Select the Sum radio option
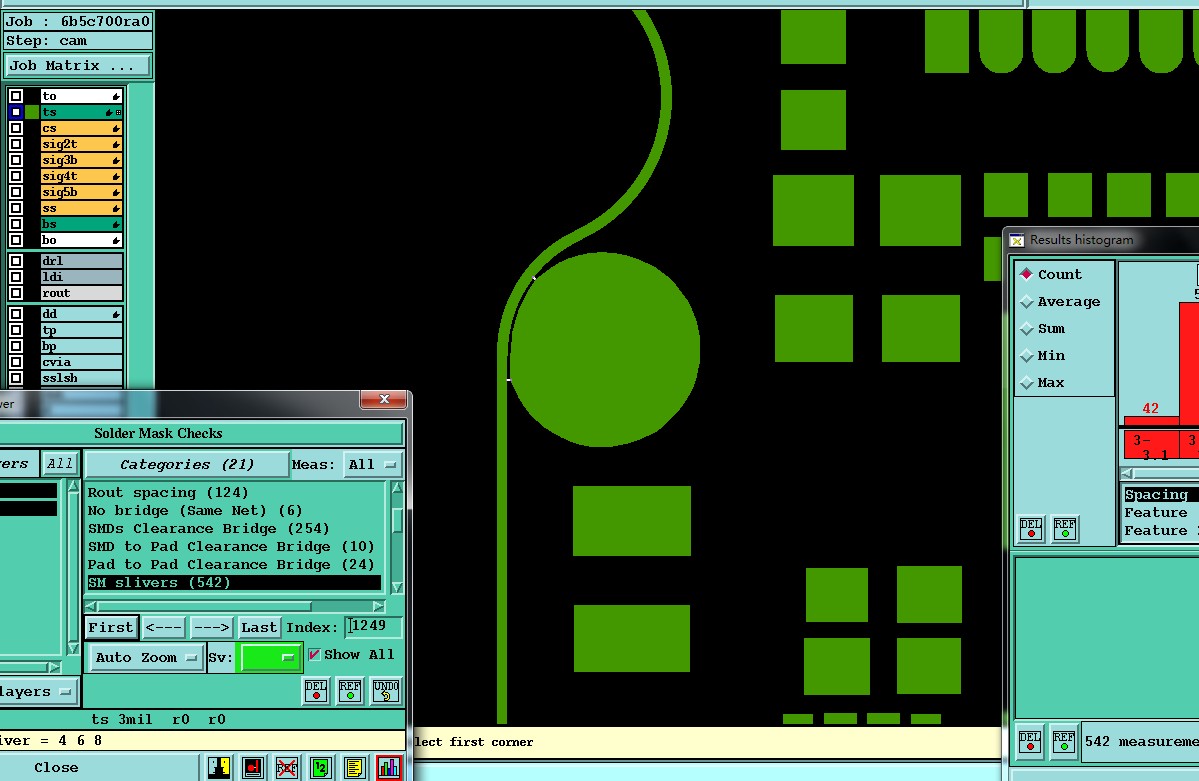Screen dimensions: 1199x781 (1027, 328)
